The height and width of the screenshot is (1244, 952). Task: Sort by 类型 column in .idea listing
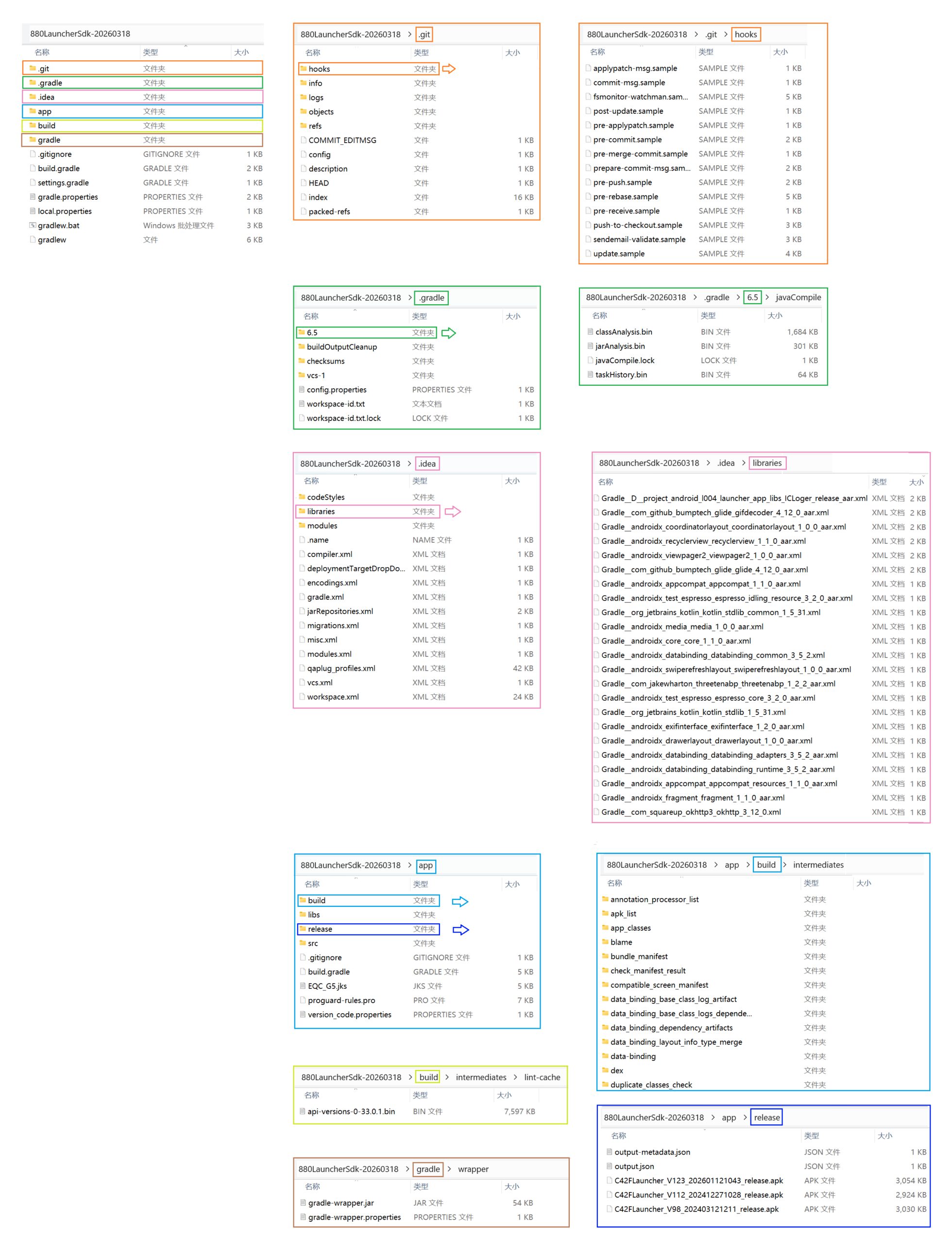tap(420, 481)
